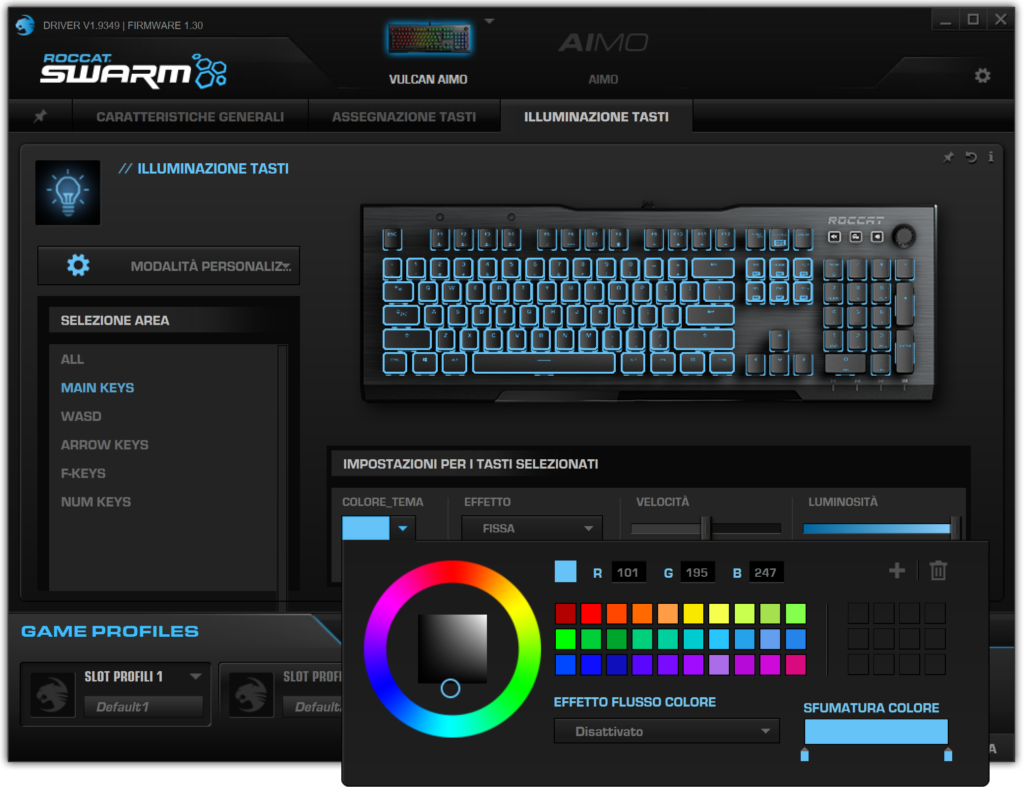The width and height of the screenshot is (1024, 799).
Task: Adjust the Velocità slider handle
Action: (x=705, y=528)
